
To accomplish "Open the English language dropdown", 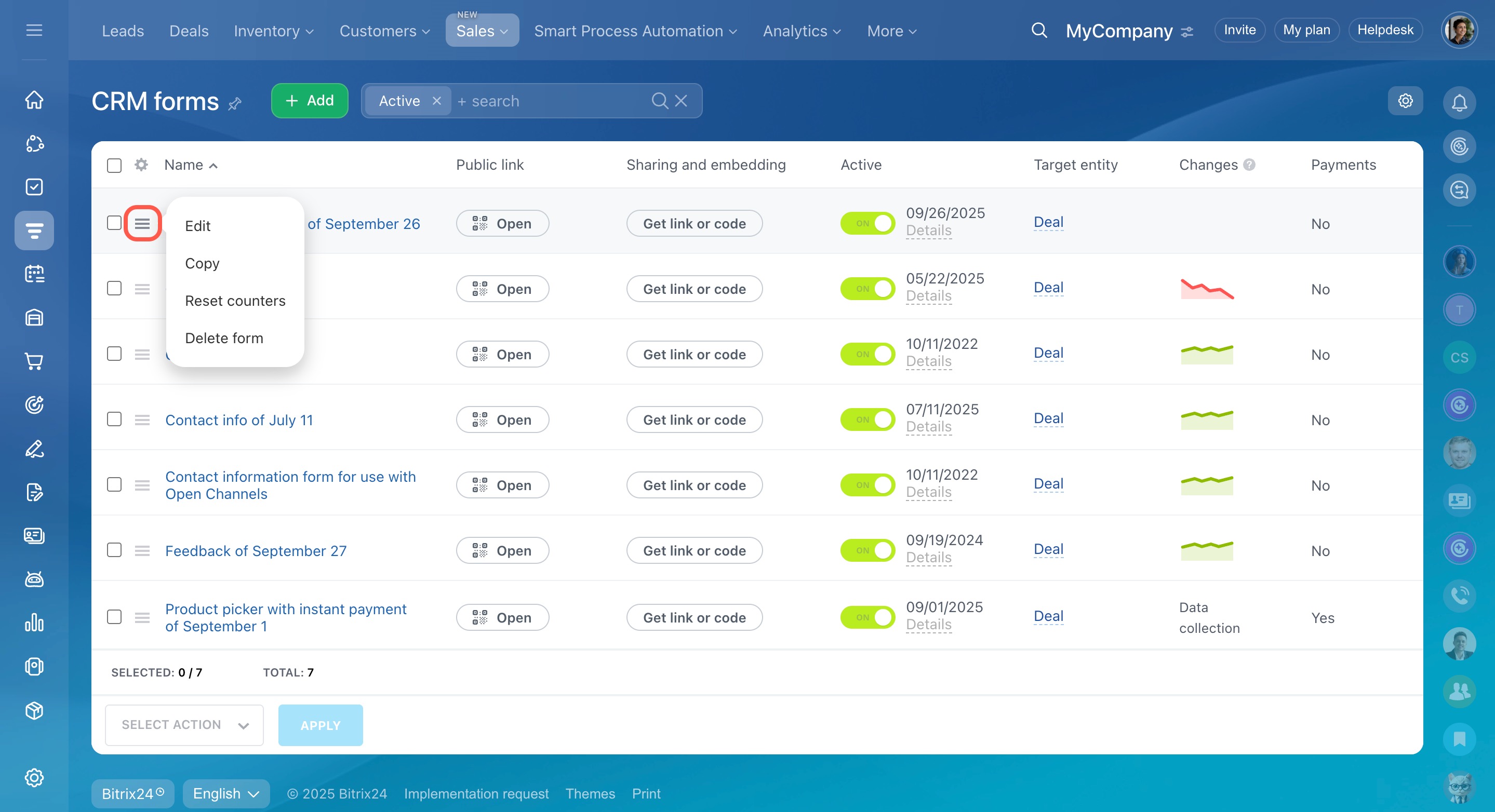I will pyautogui.click(x=226, y=793).
